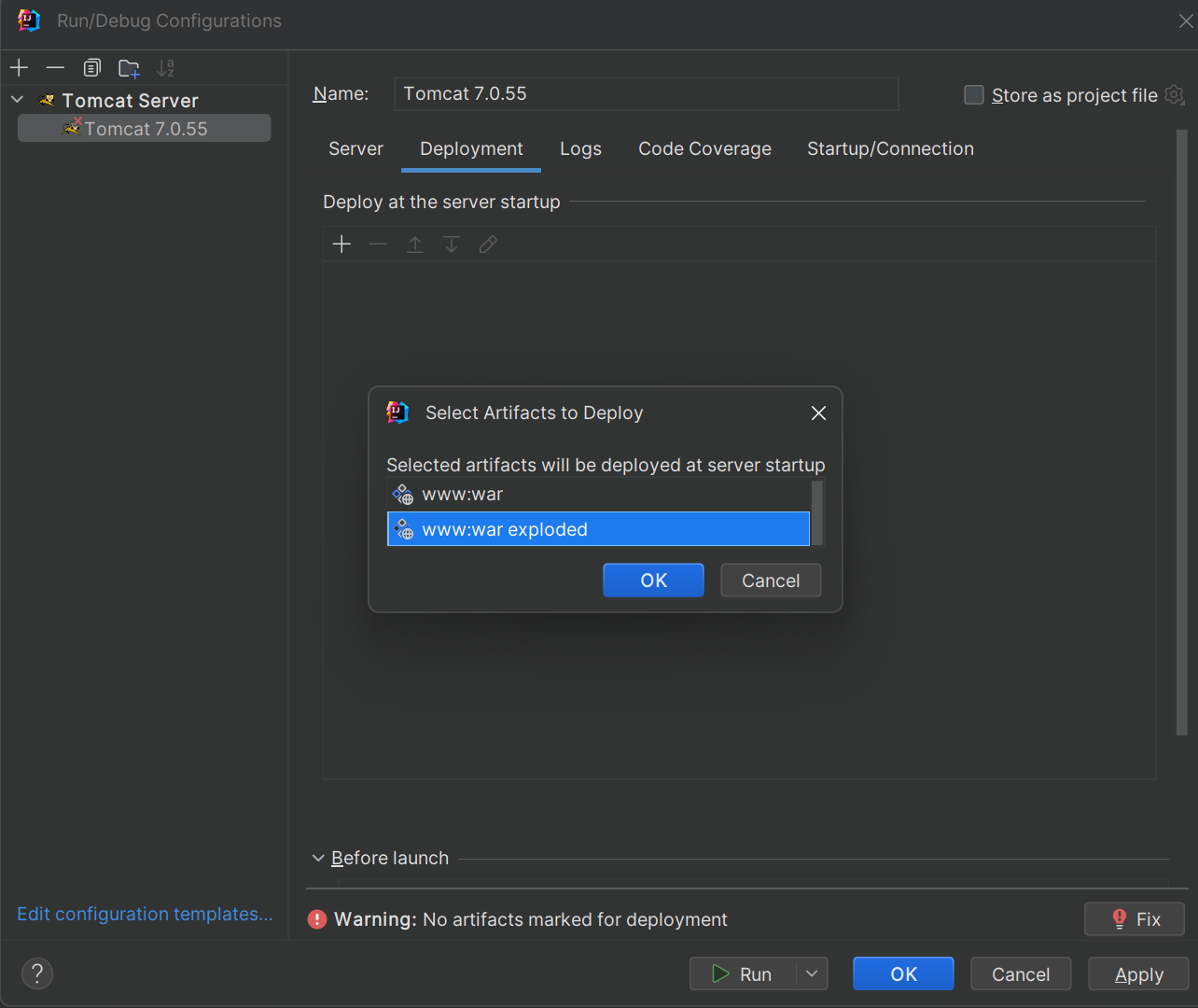Collapse the Tomcat Server tree node
This screenshot has width=1198, height=1008.
17,99
